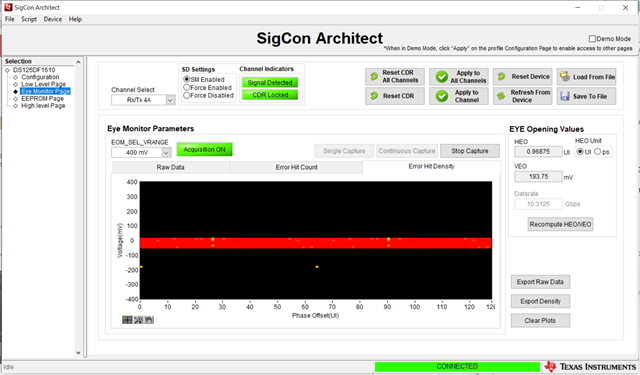Click the Refresh From Device arrows icon
640x375 pixels.
(501, 96)
